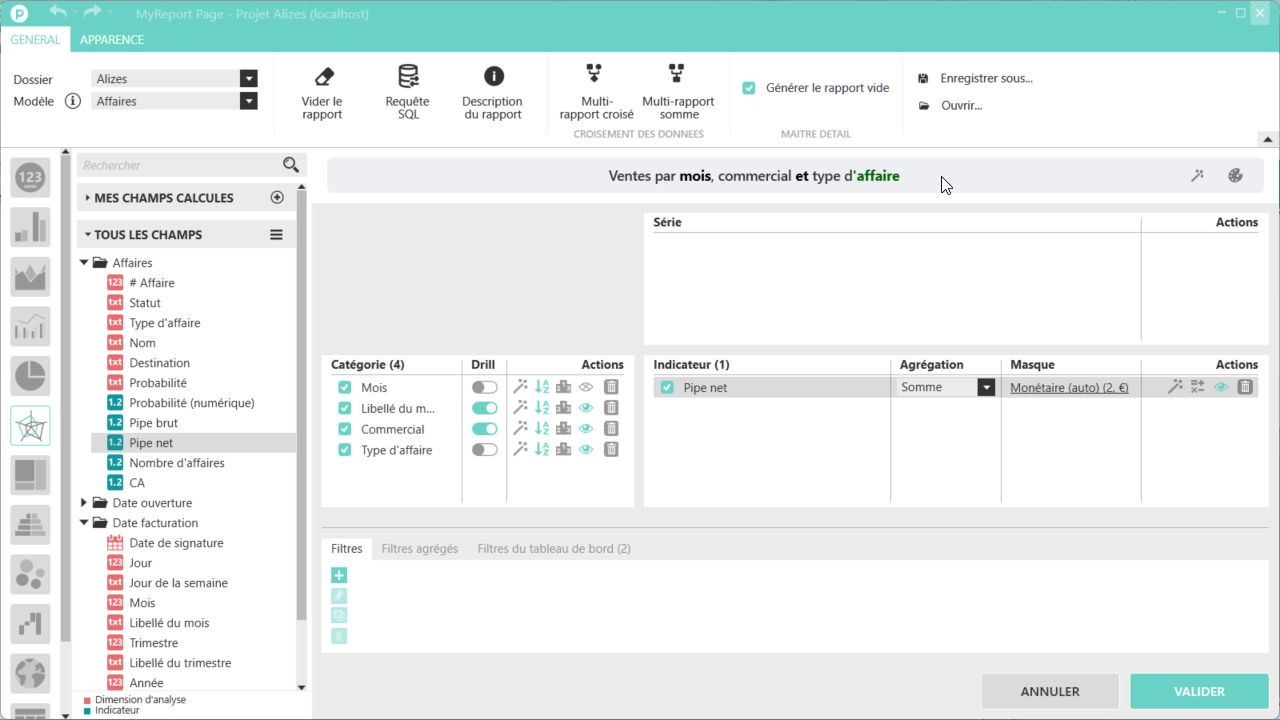
Task: Click the color palette icon in title bar
Action: (1235, 176)
